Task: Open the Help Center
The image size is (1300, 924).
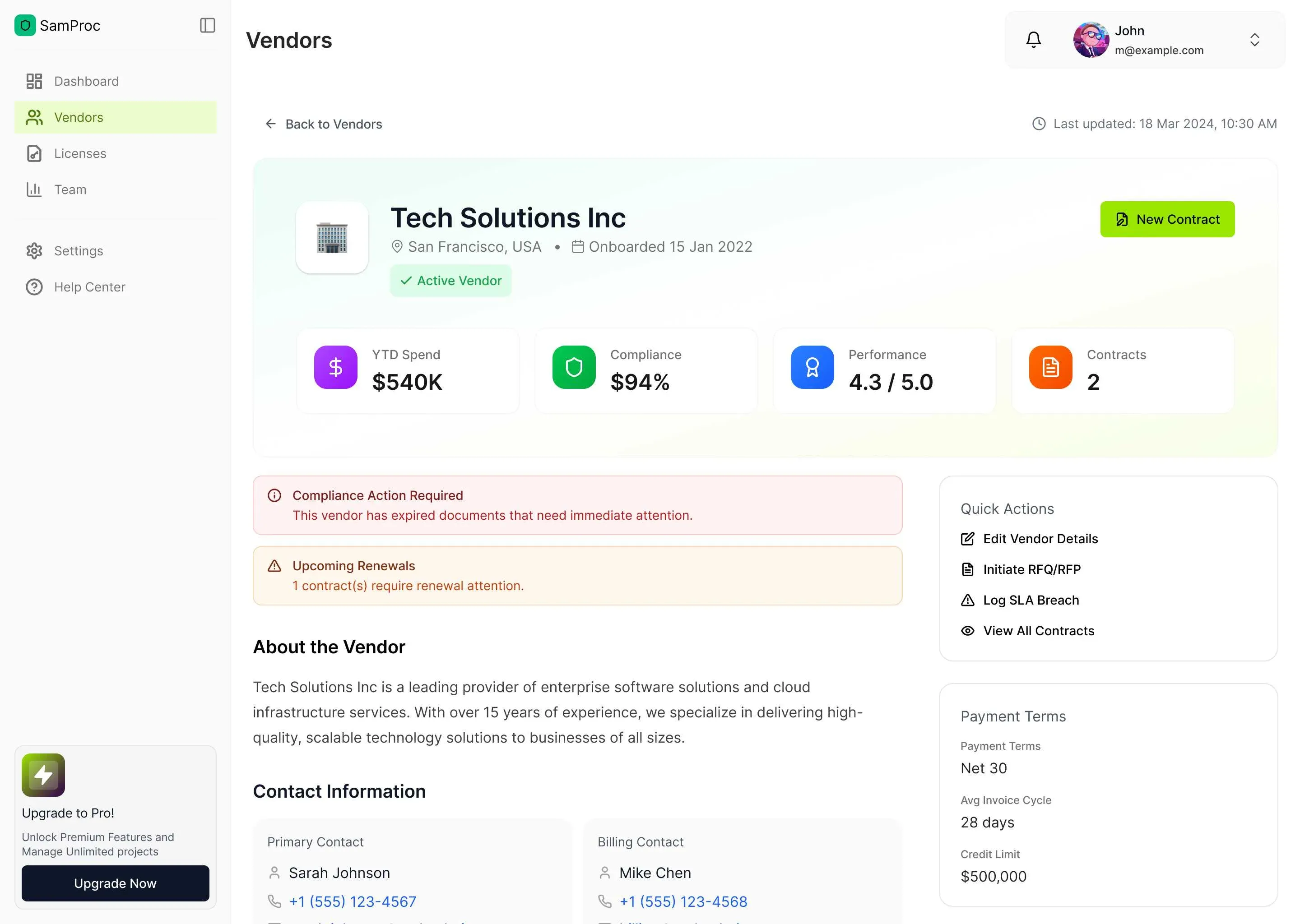Action: [116, 287]
